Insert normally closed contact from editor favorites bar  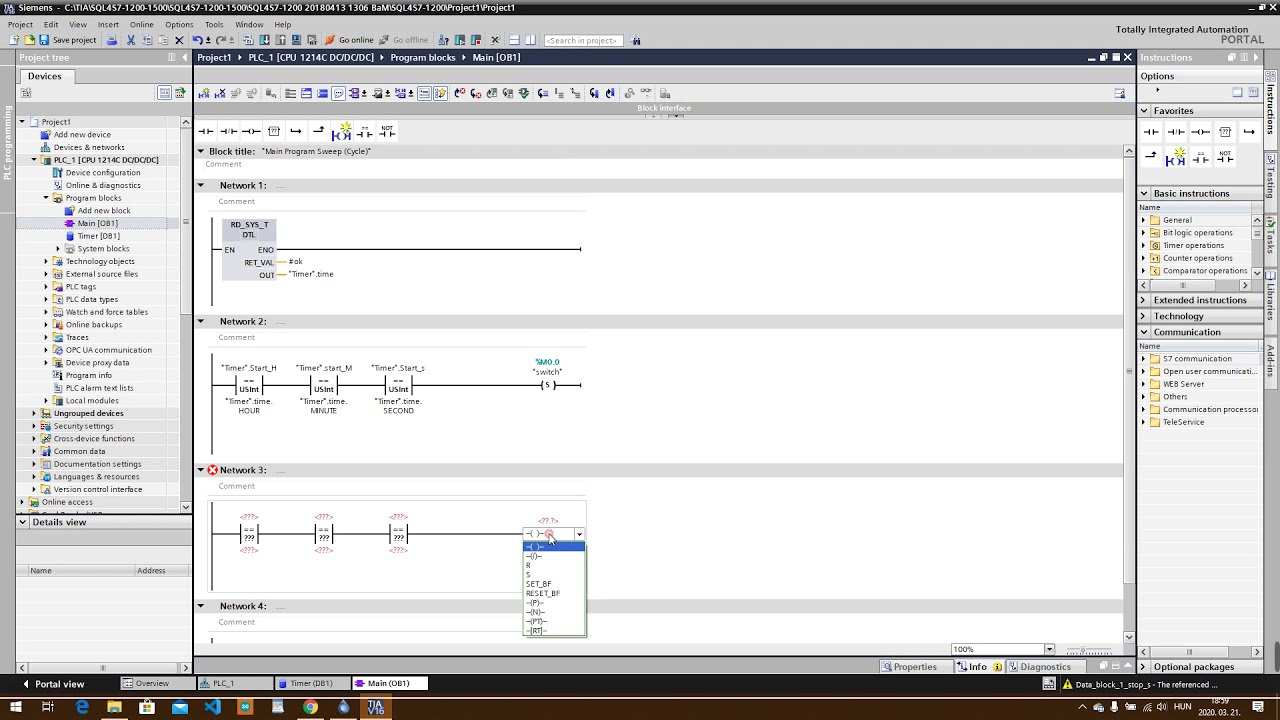click(x=228, y=131)
